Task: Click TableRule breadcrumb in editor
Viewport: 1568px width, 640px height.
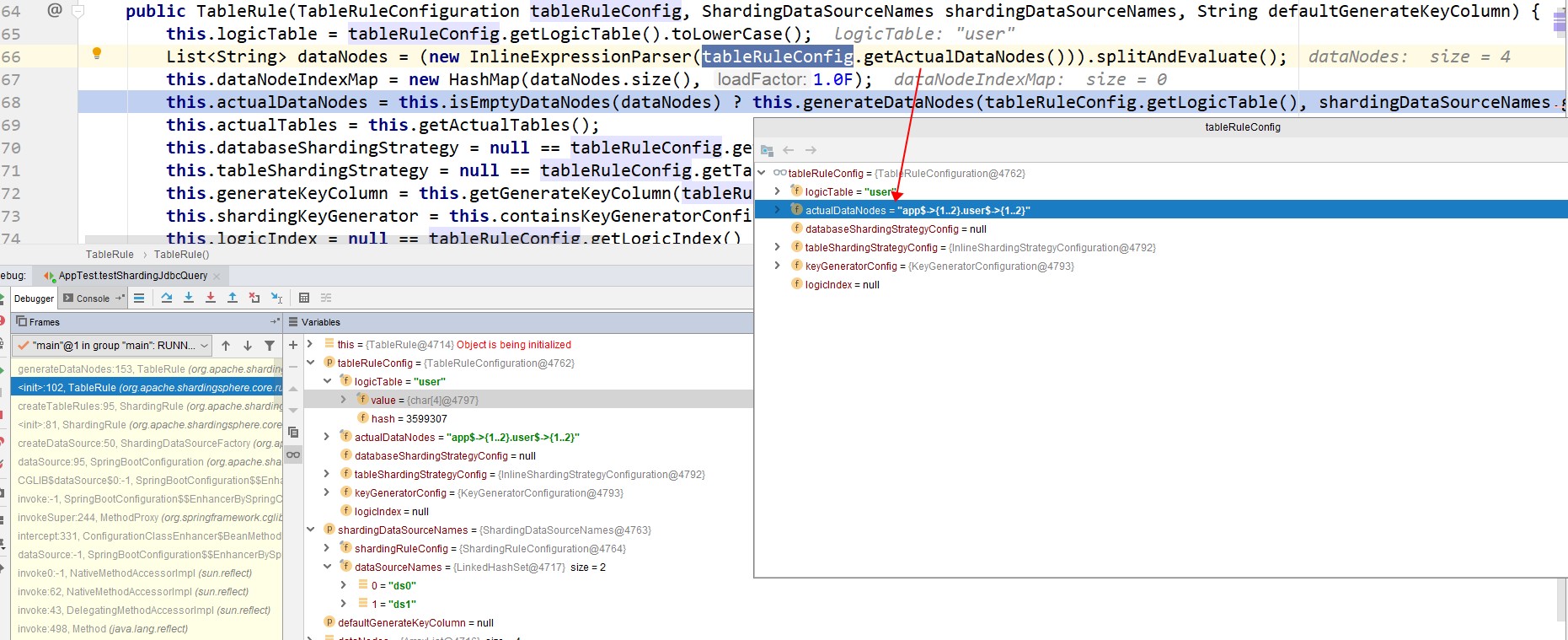Action: pyautogui.click(x=110, y=255)
